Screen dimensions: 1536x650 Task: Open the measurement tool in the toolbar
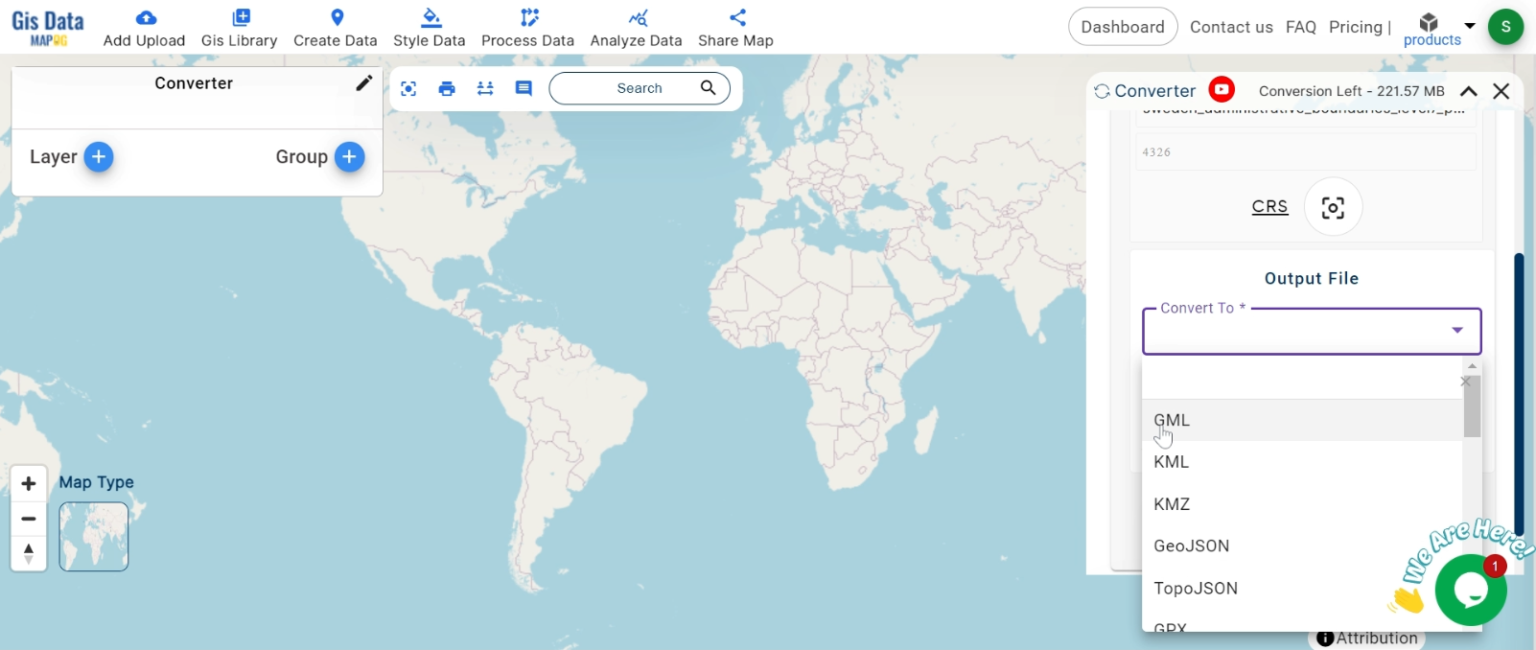[485, 88]
